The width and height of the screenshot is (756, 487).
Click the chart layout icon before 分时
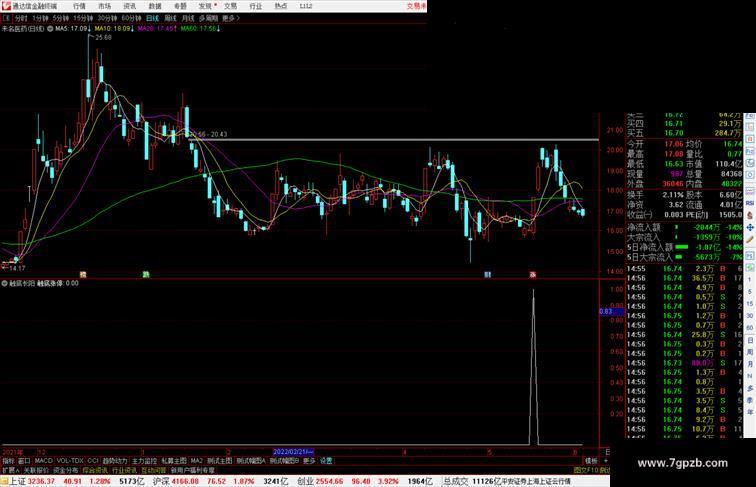[6, 18]
